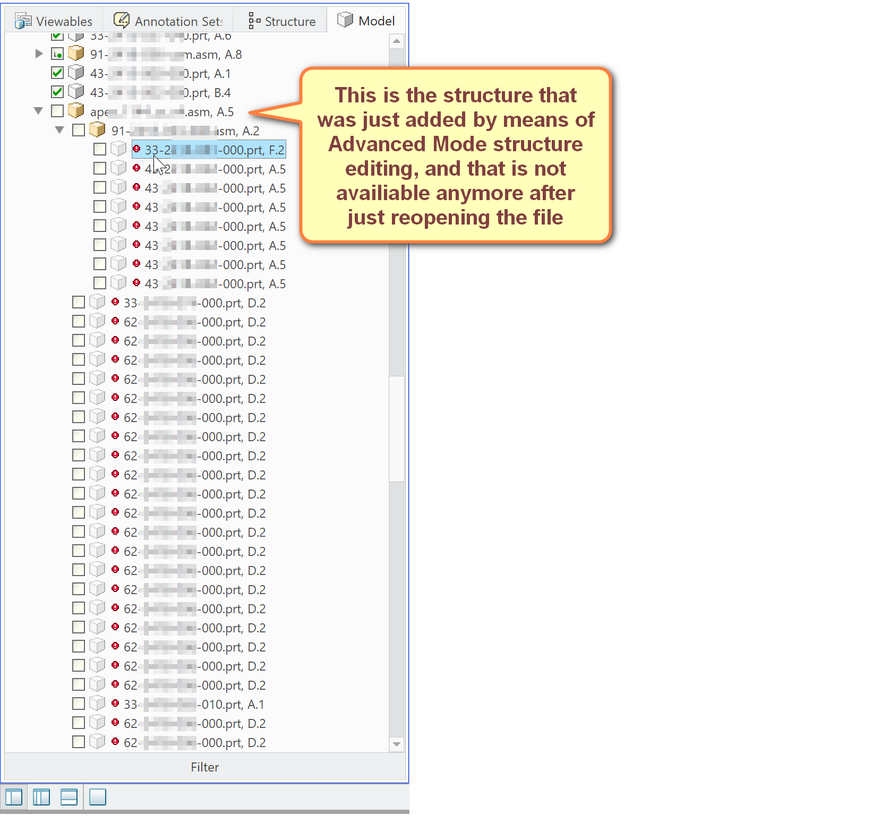Open the Filter bar below the tree

[205, 767]
